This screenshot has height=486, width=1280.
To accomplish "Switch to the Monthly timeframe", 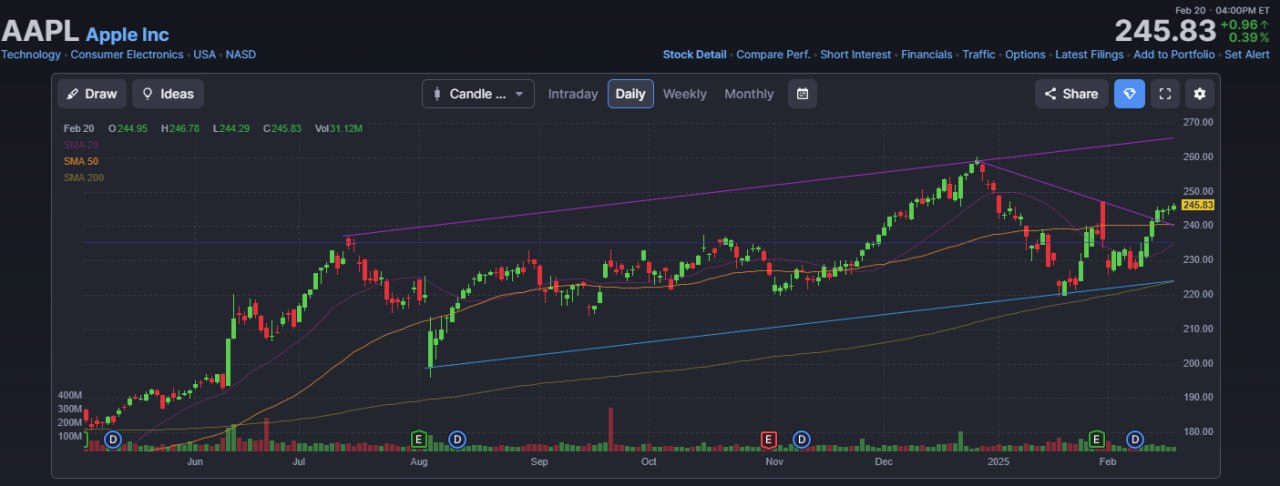I will 749,94.
